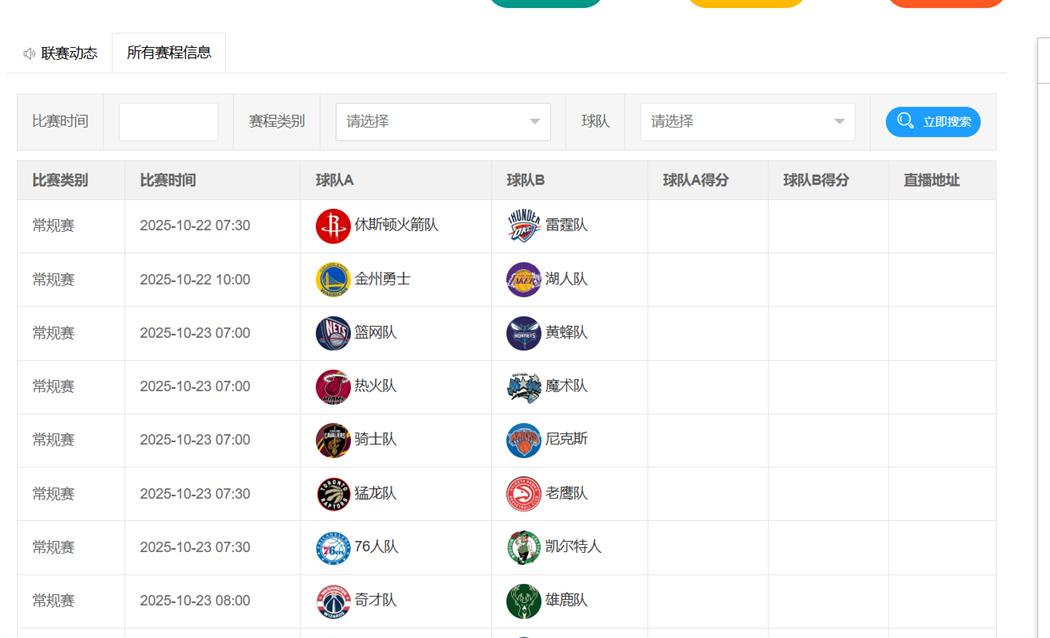The height and width of the screenshot is (638, 1050).
Task: Click the Lakers team logo
Action: [523, 280]
